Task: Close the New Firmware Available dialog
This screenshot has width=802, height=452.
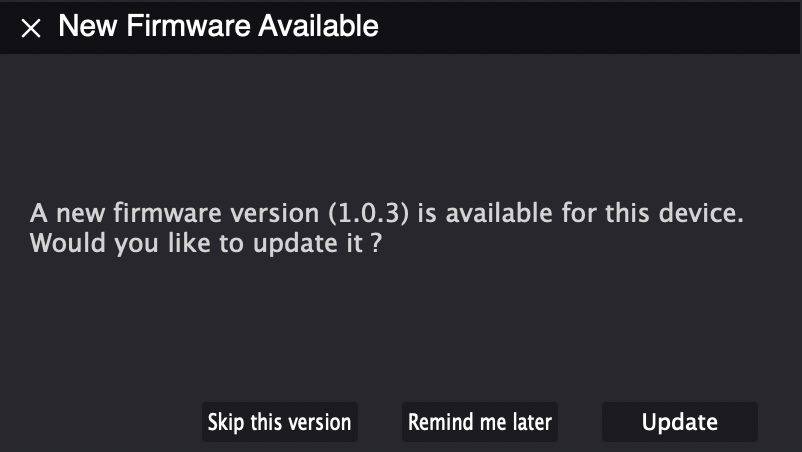Action: [x=31, y=28]
